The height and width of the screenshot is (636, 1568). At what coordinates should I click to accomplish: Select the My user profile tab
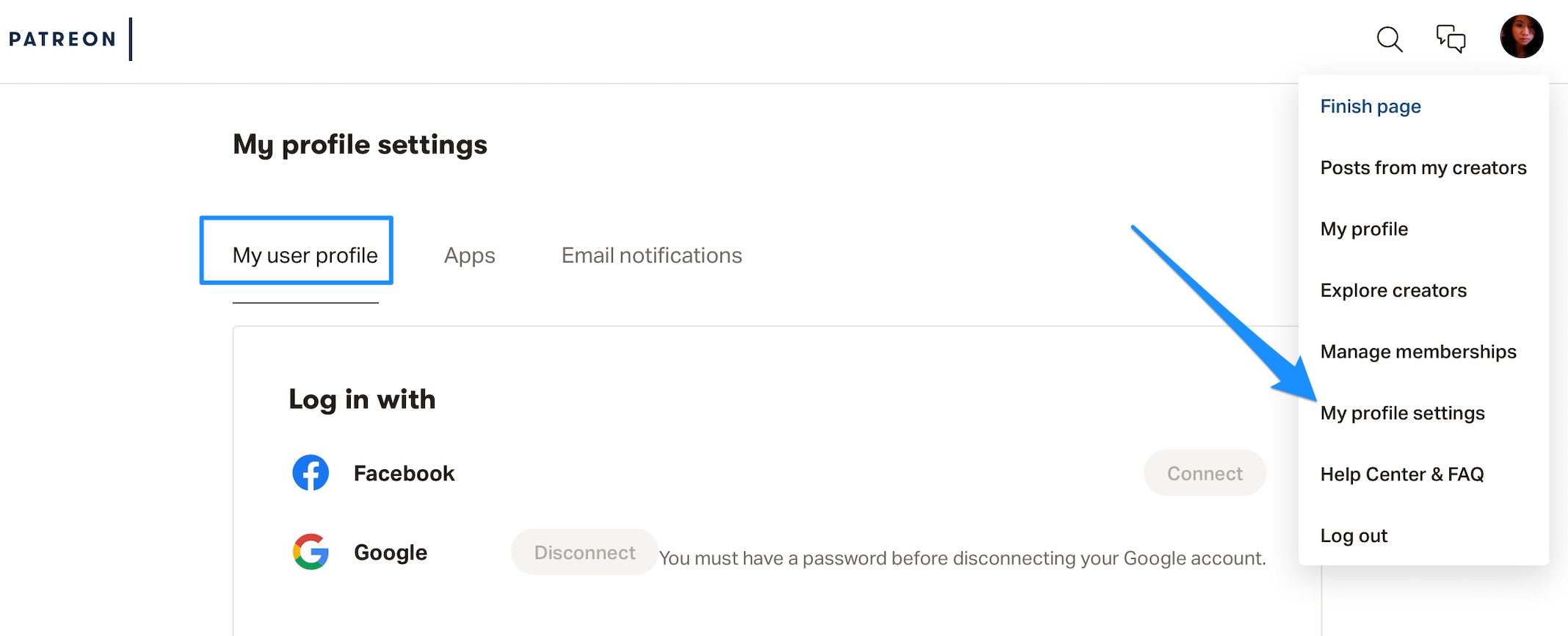tap(305, 256)
